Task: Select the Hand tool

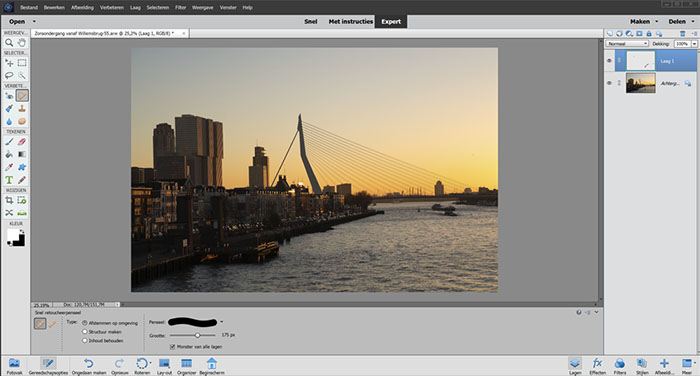Action: pyautogui.click(x=22, y=43)
